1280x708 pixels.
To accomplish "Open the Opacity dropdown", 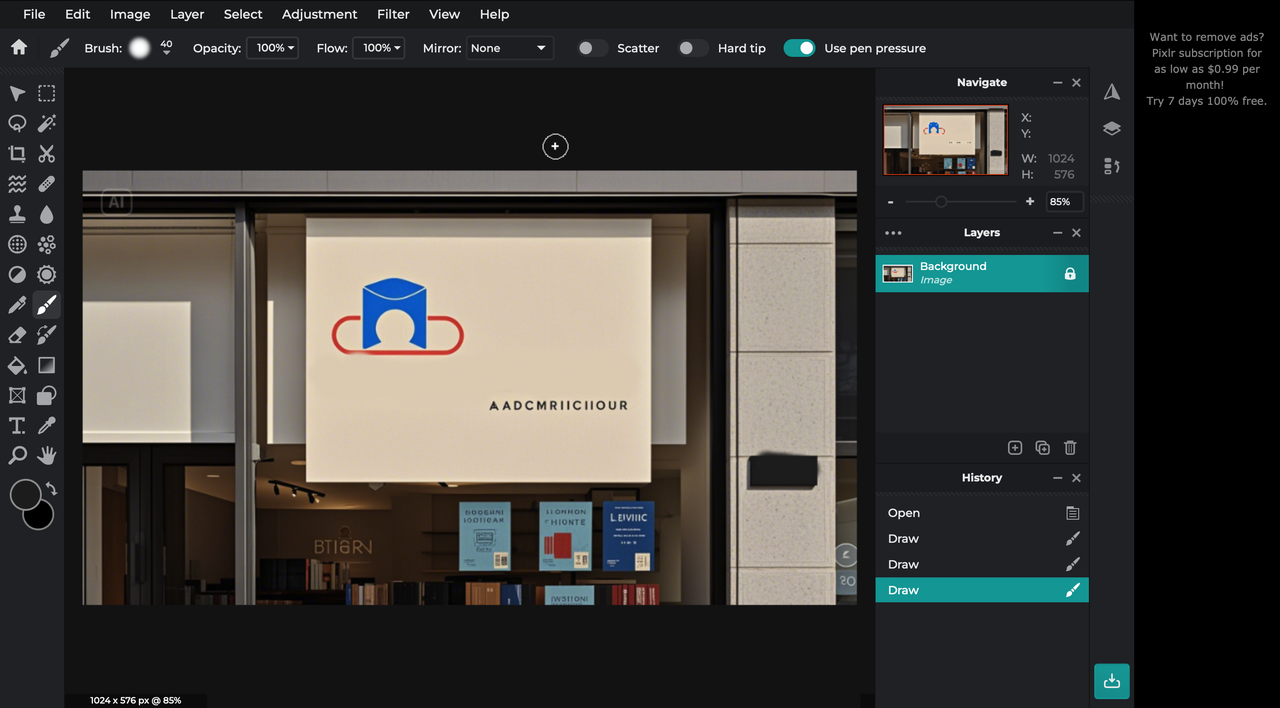I will [x=273, y=48].
